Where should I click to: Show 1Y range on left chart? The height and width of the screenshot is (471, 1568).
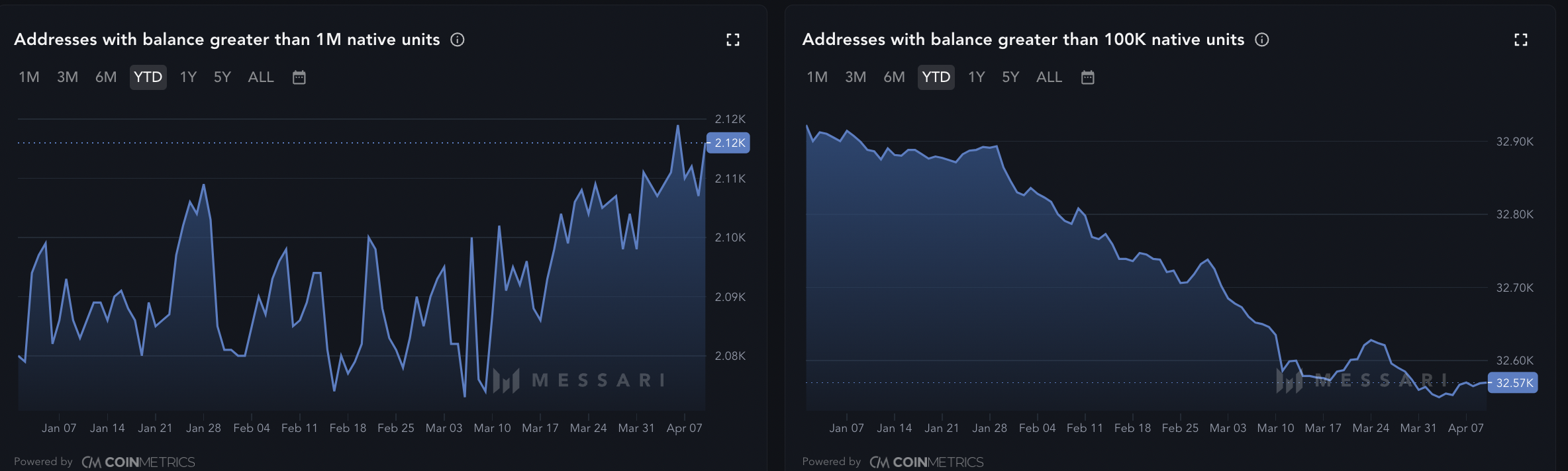(188, 77)
